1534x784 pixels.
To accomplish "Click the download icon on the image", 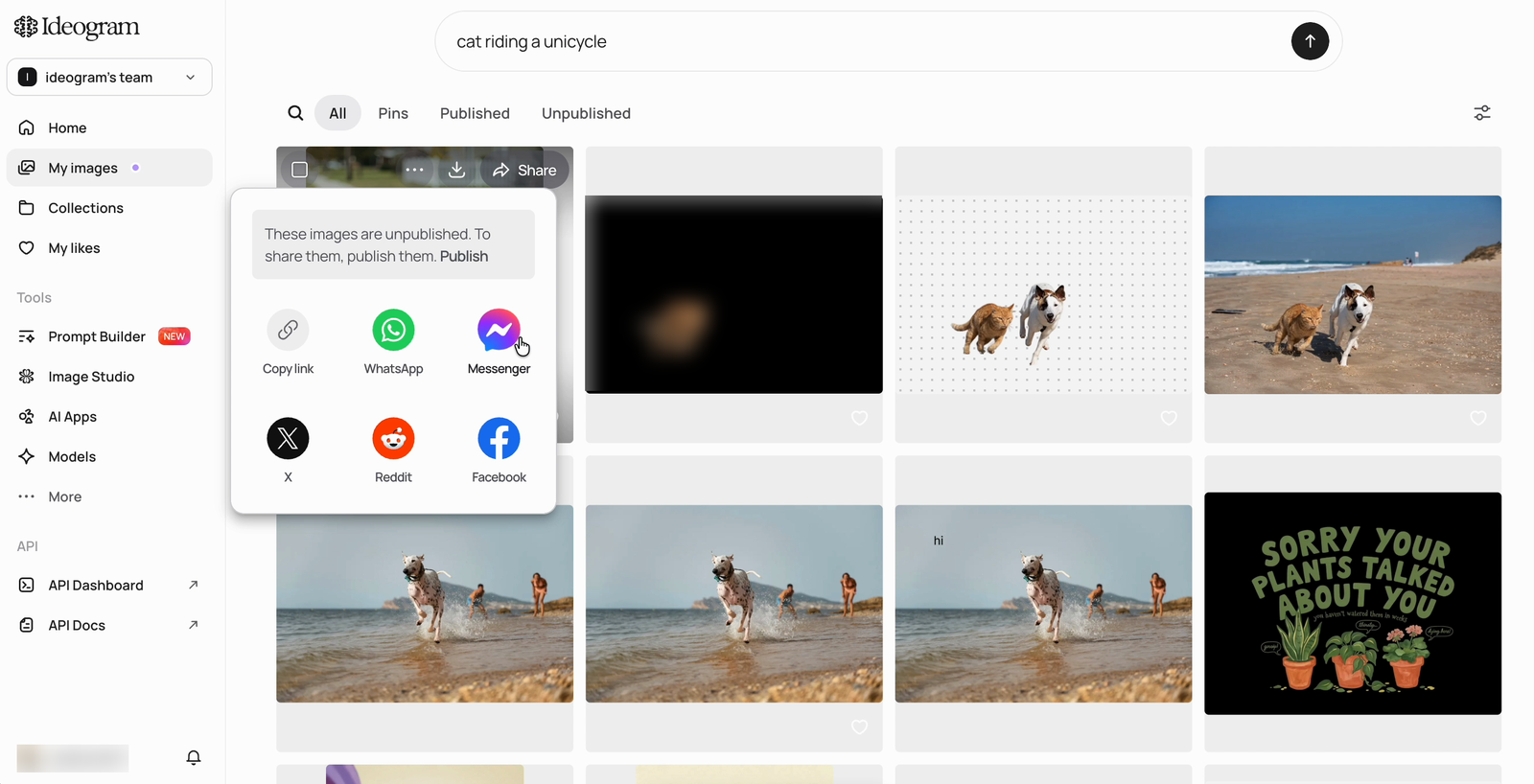I will click(457, 170).
